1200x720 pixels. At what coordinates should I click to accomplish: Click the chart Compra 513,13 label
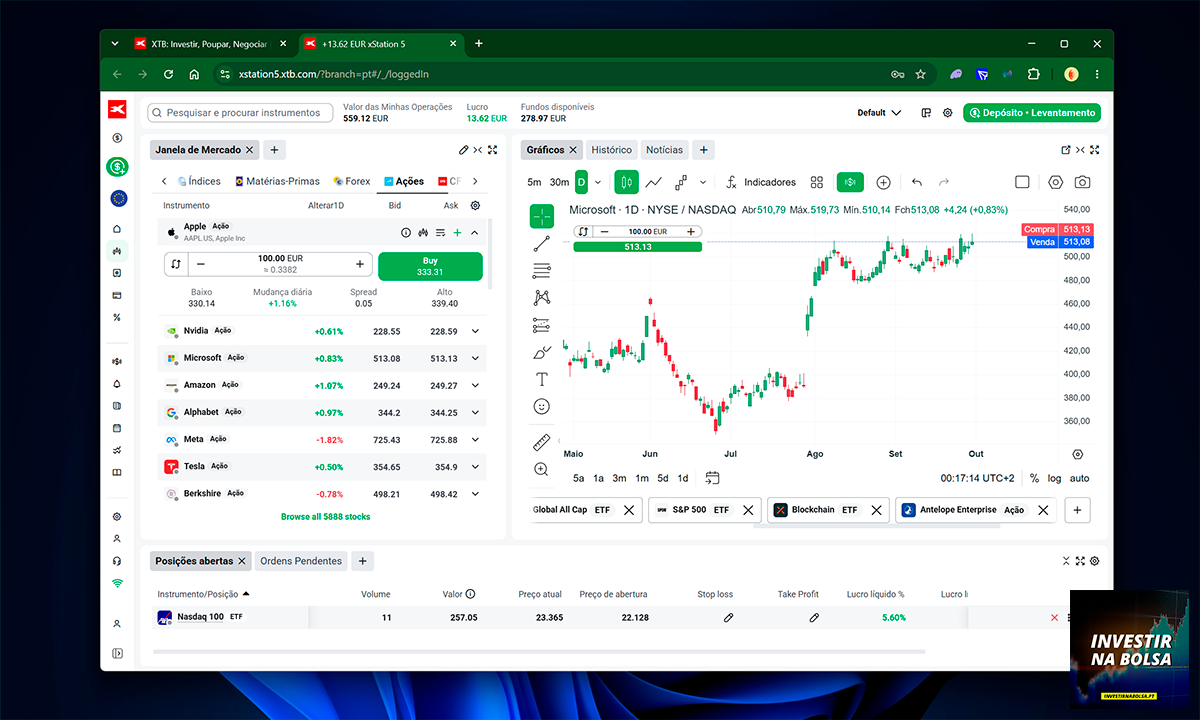(x=1057, y=229)
